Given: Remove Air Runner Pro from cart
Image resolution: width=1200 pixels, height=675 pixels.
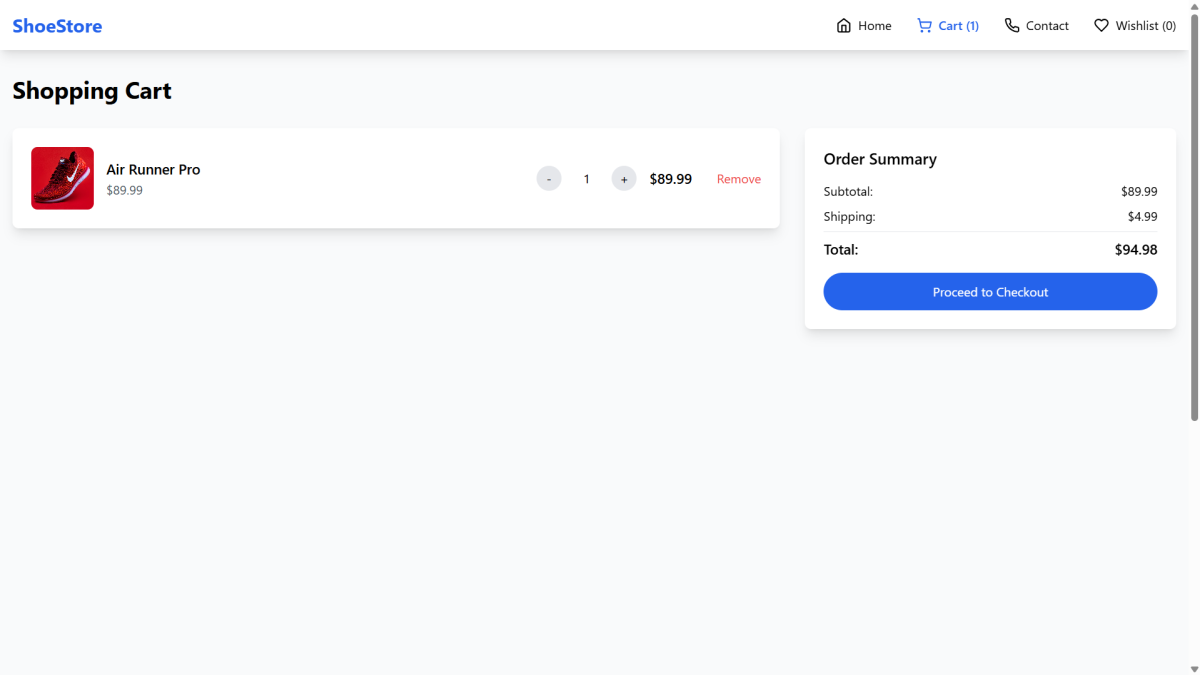Looking at the screenshot, I should click(x=738, y=179).
